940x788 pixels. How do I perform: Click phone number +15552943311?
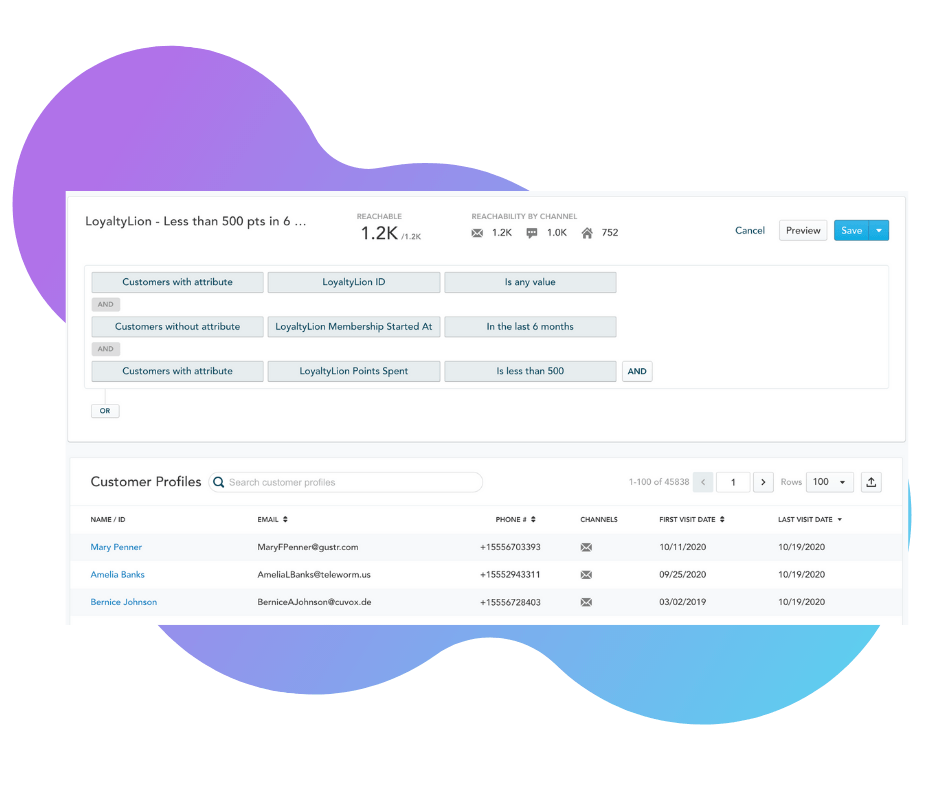coord(510,575)
